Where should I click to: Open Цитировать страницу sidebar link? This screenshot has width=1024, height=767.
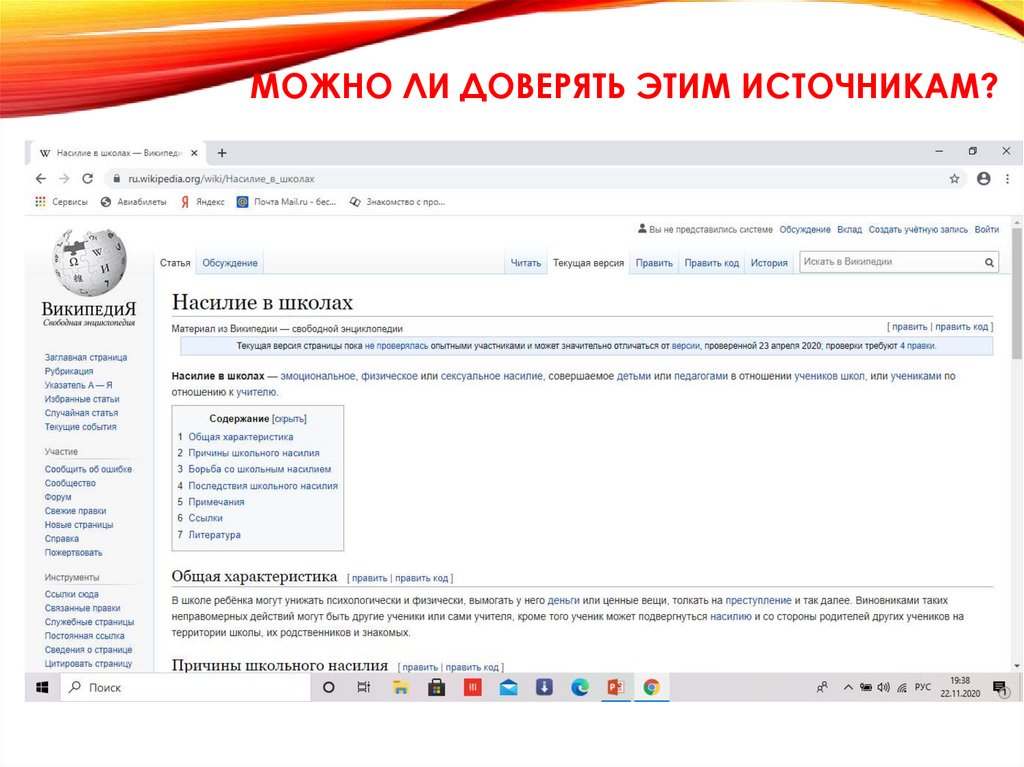[88, 664]
